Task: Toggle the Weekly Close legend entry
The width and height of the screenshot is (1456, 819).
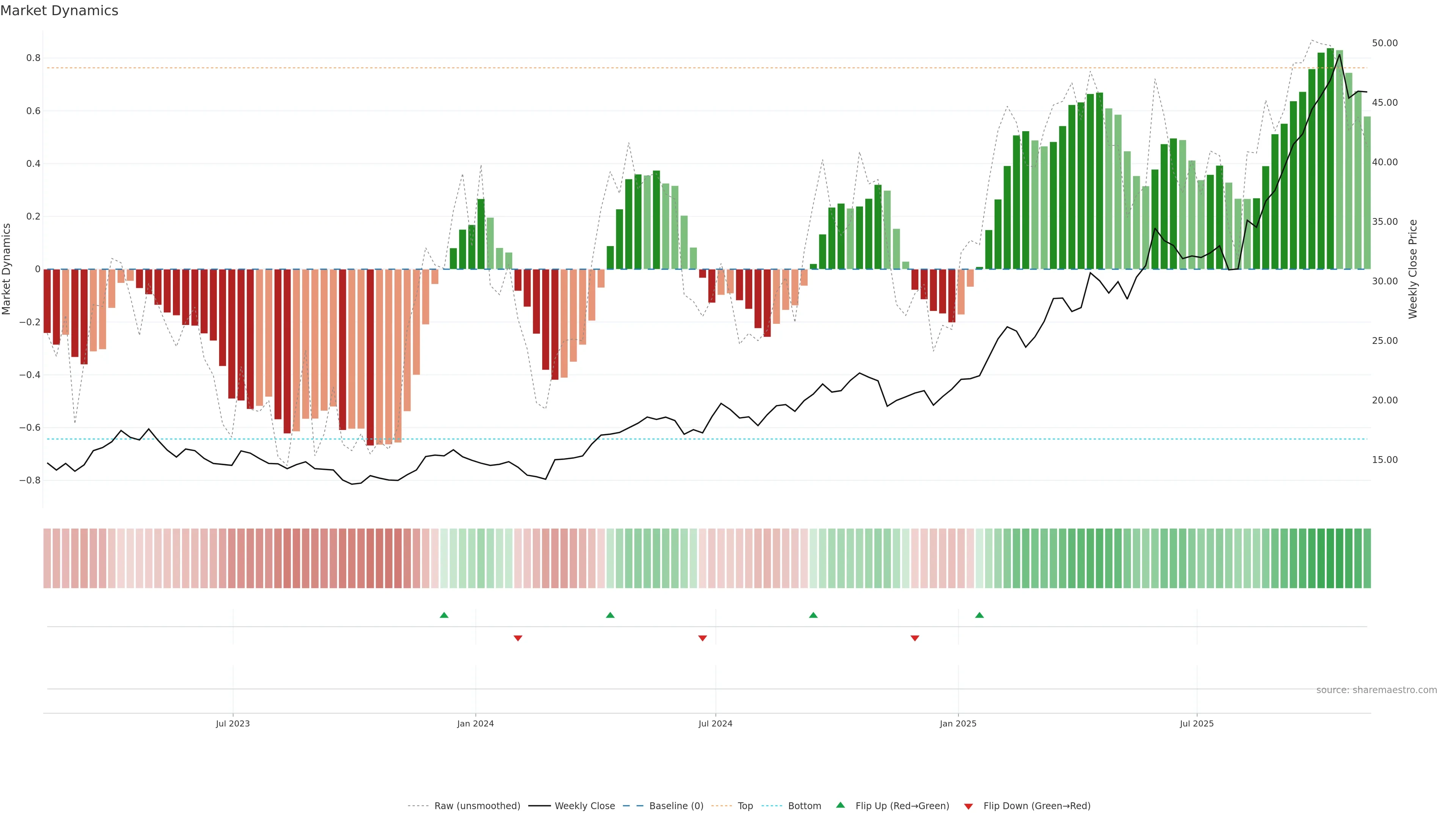Action: tap(584, 806)
